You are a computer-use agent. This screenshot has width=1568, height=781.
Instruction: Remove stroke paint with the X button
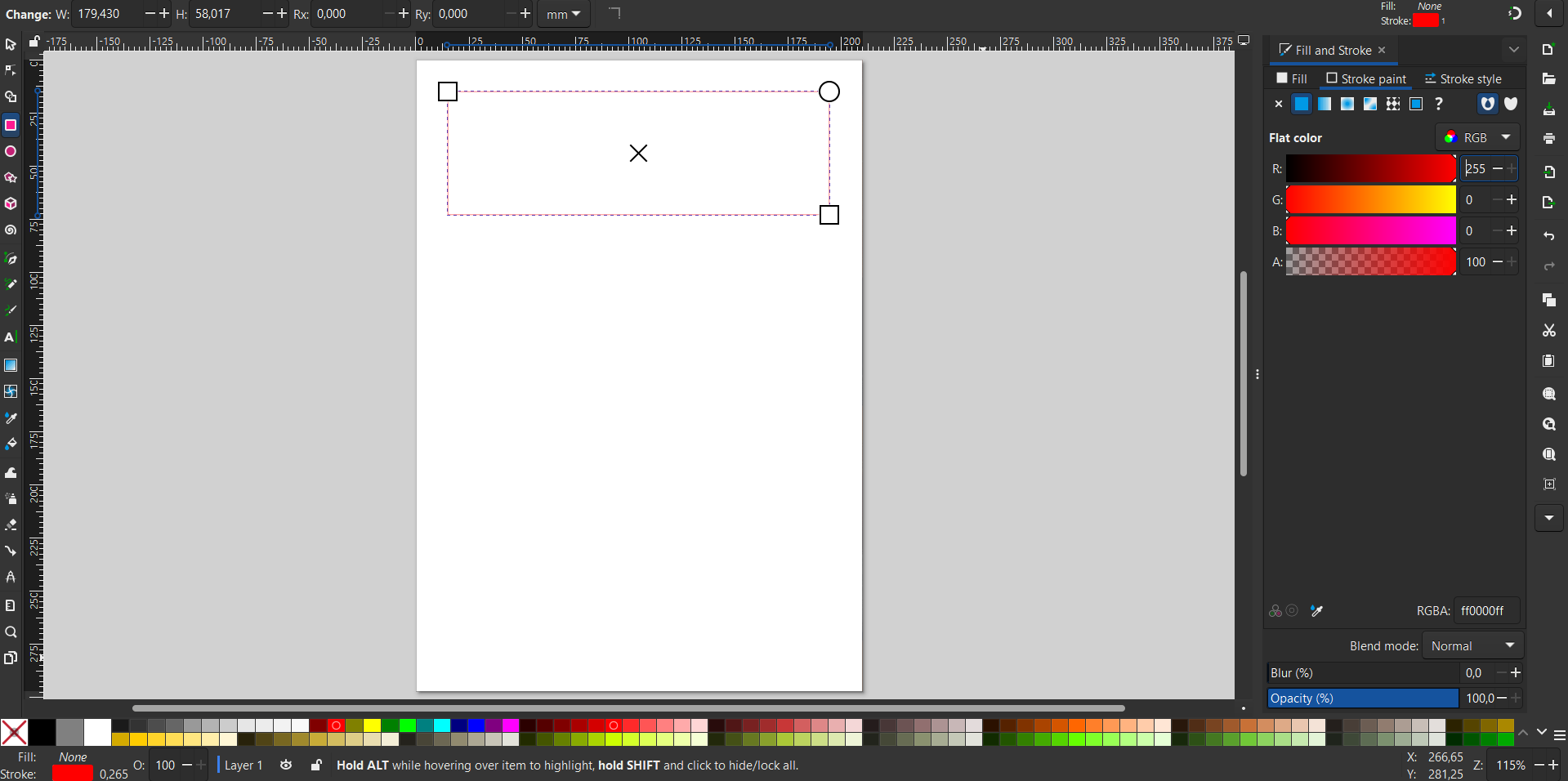click(x=1279, y=104)
